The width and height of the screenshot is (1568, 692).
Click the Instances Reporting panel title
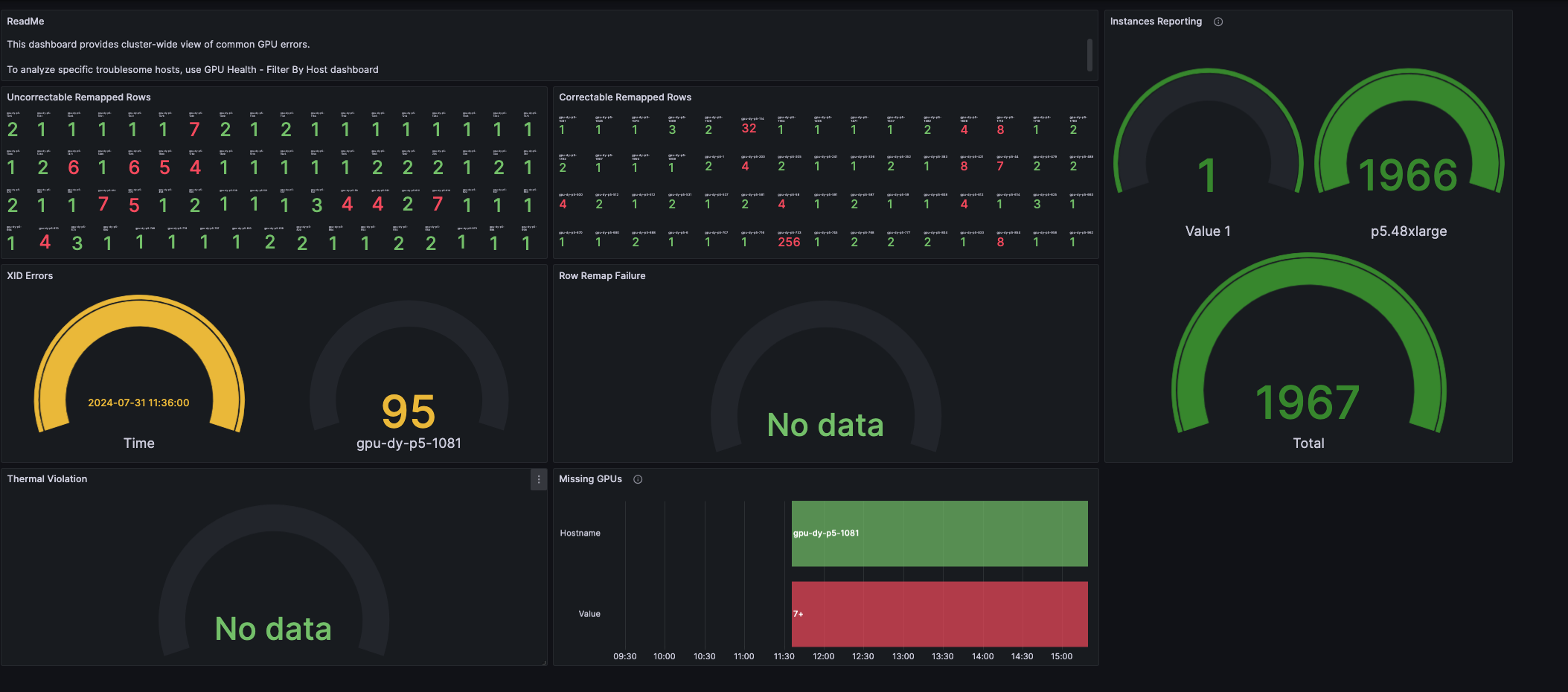point(1156,22)
